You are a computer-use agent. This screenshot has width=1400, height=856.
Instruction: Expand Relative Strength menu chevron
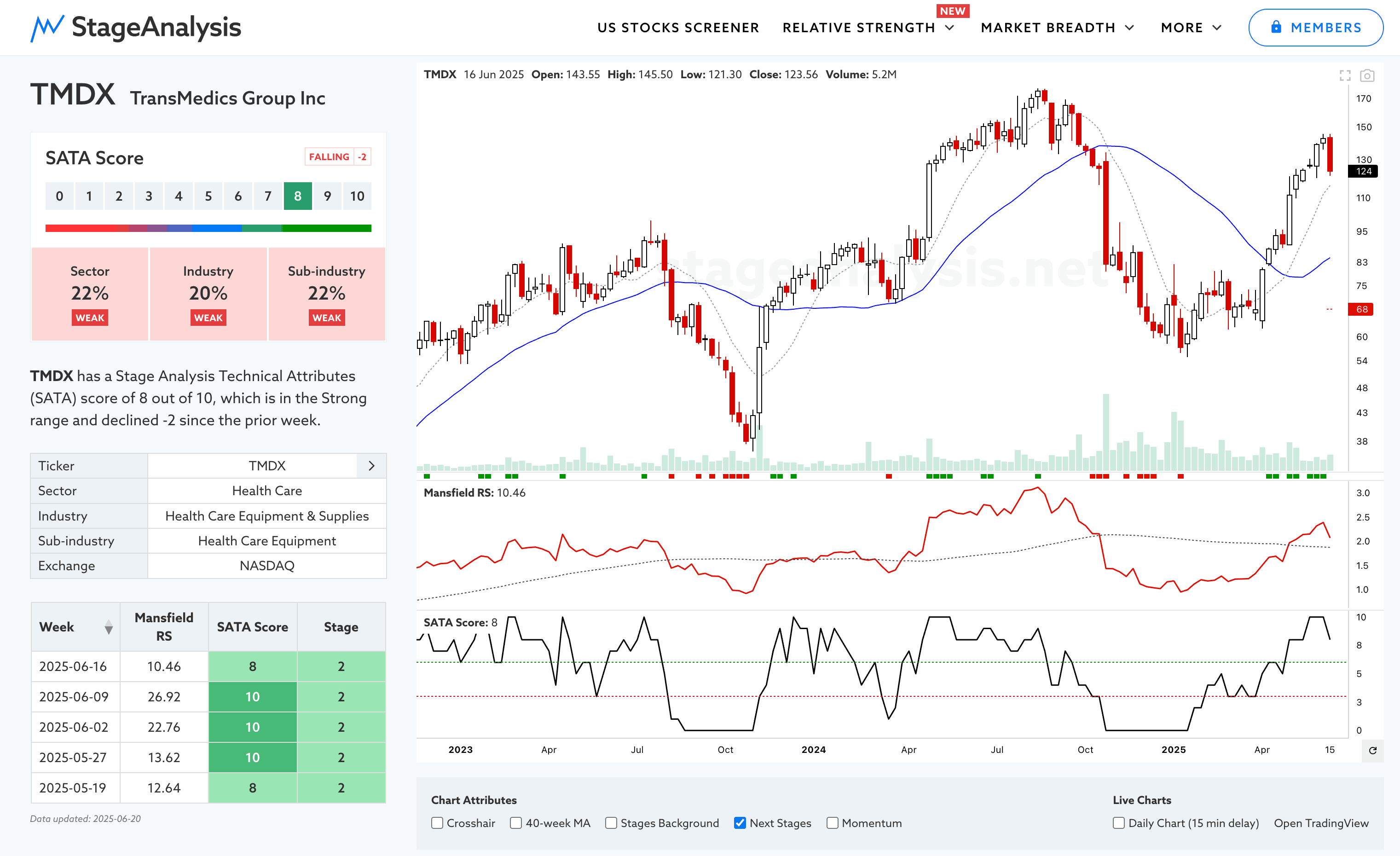[x=949, y=28]
